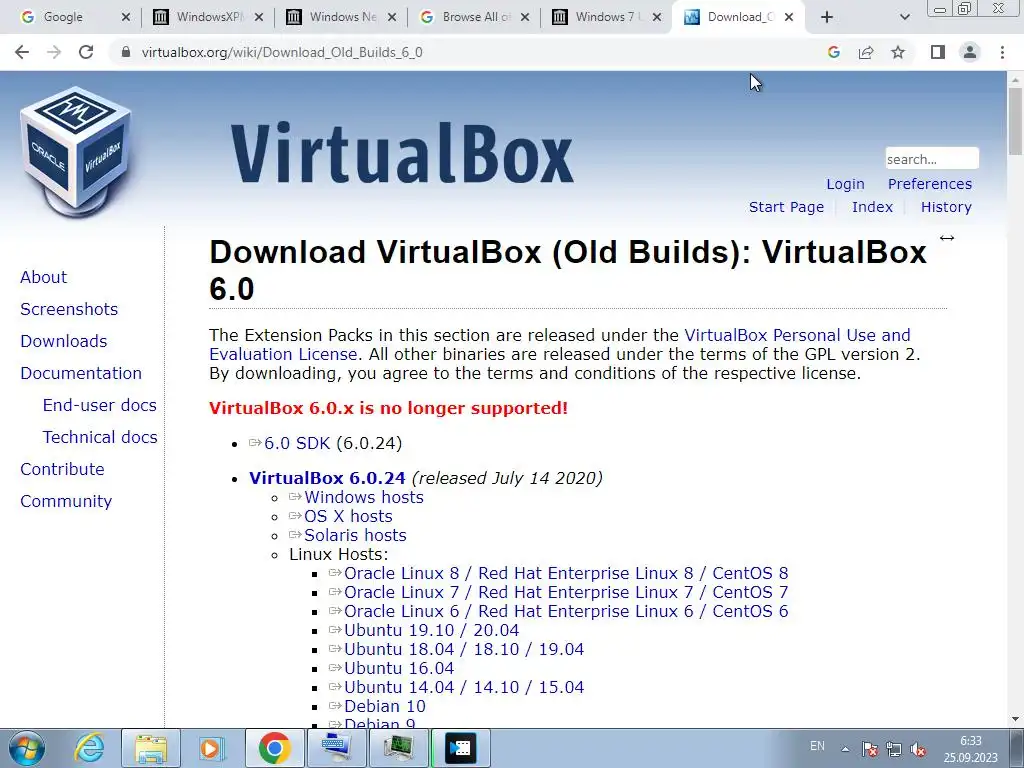Screen dimensions: 1024x768
Task: Open the Login link
Action: click(845, 184)
